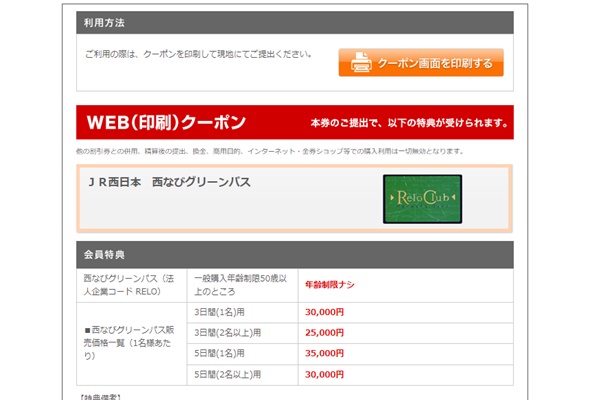
Task: Select the WEB(印刷)クーポン banner title
Action: coord(166,122)
